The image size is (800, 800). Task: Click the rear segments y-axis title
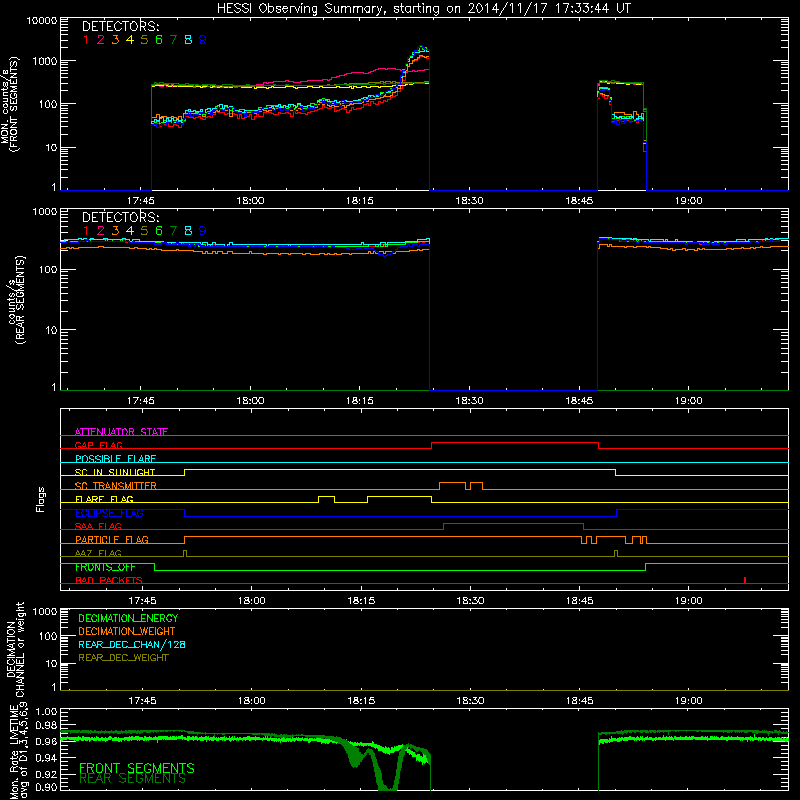[15, 300]
